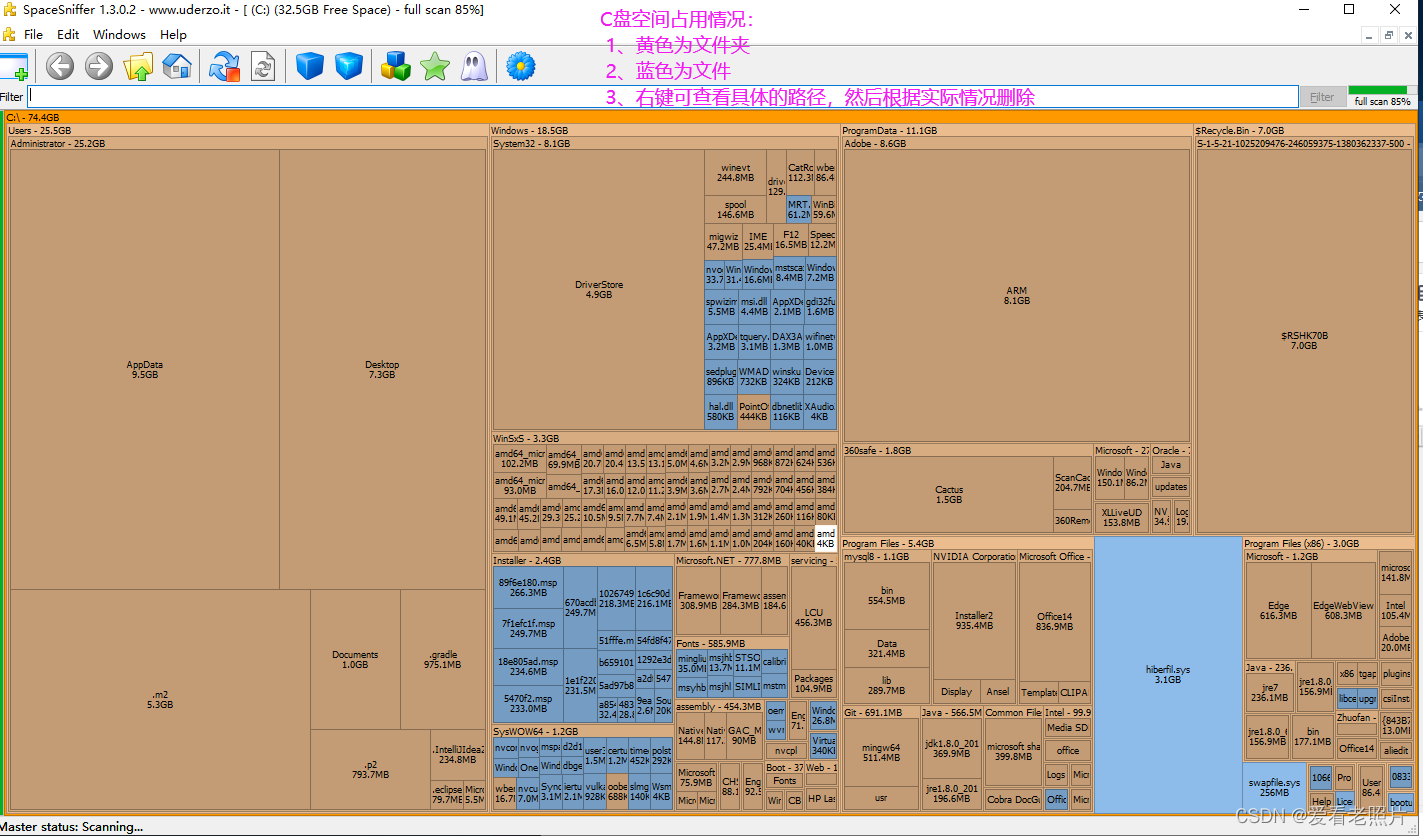Open the File menu
The height and width of the screenshot is (836, 1423).
(x=33, y=34)
